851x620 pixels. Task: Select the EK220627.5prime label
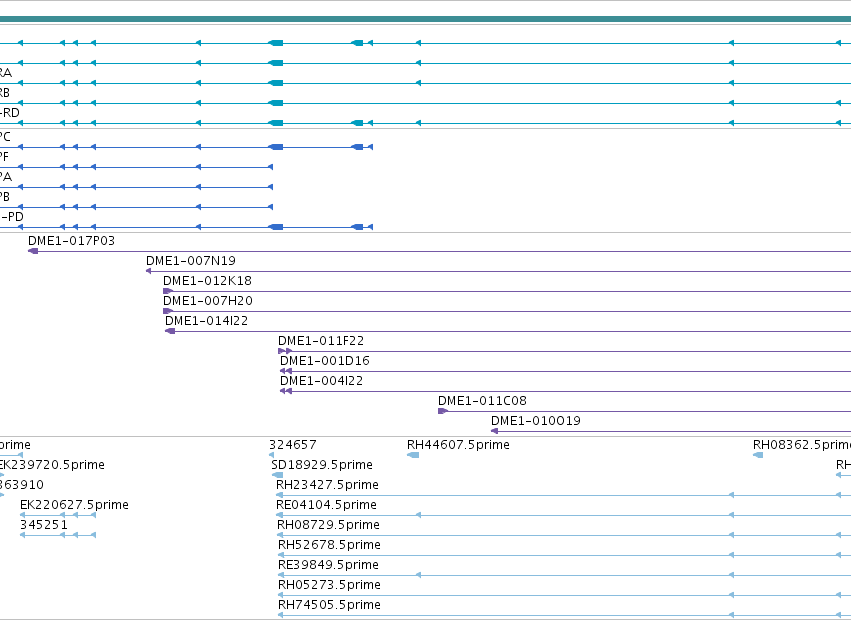pos(74,505)
